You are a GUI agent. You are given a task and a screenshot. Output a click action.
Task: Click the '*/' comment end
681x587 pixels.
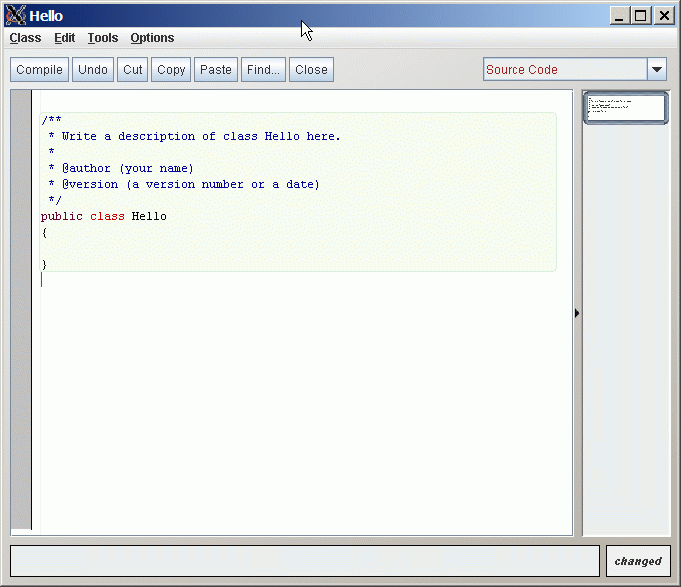(55, 200)
